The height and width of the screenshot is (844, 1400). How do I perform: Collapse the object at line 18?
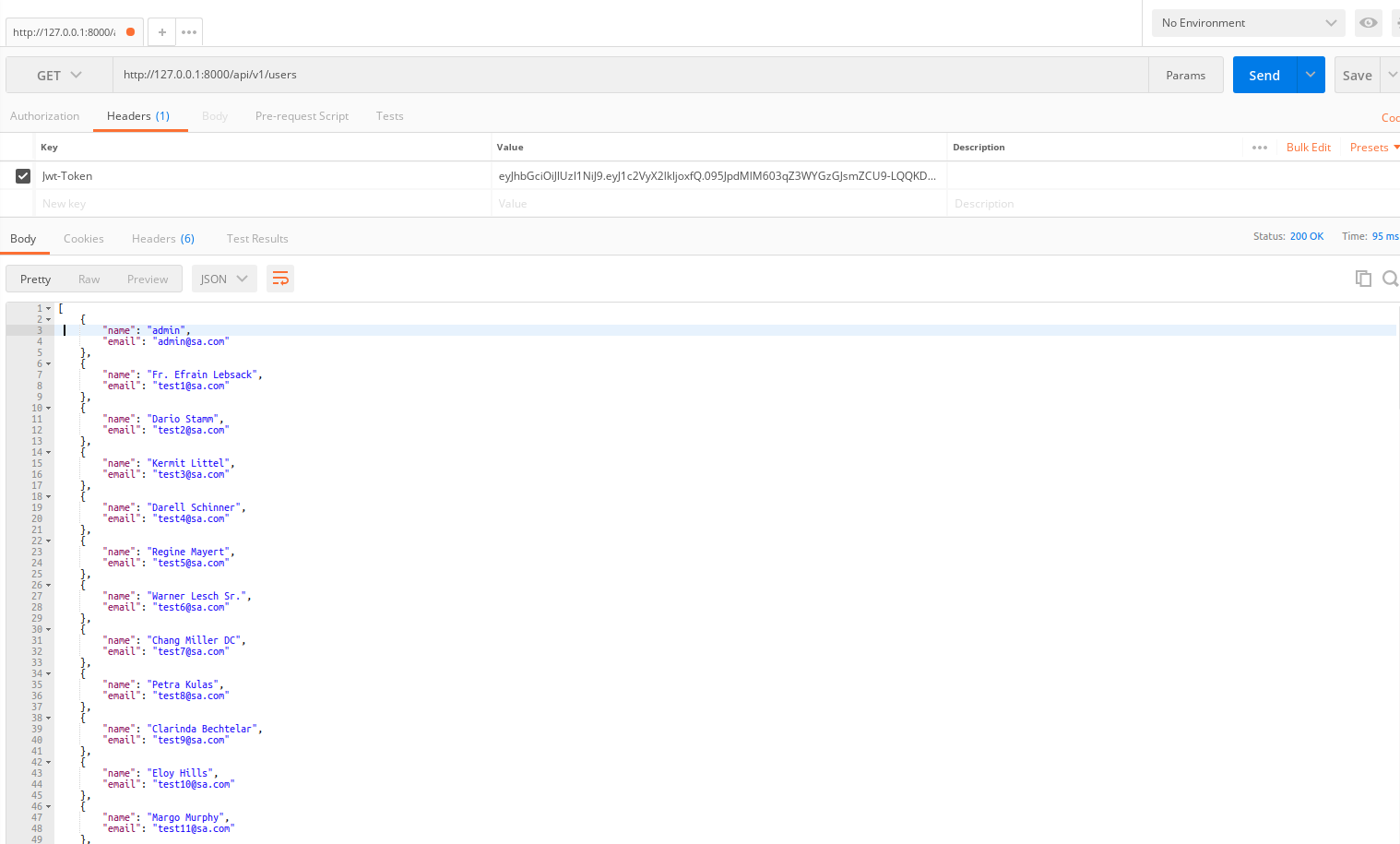pos(49,496)
